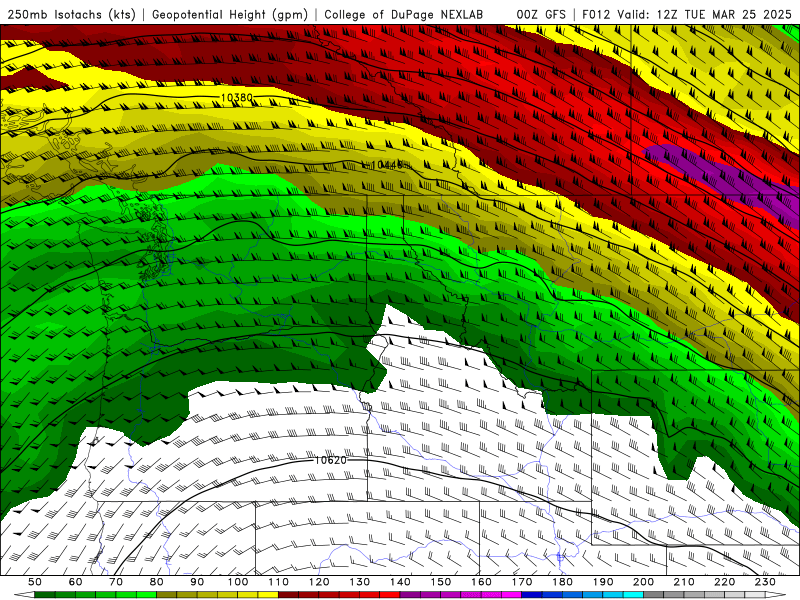
Task: Click the 230 value on the color scale
Action: click(x=765, y=582)
